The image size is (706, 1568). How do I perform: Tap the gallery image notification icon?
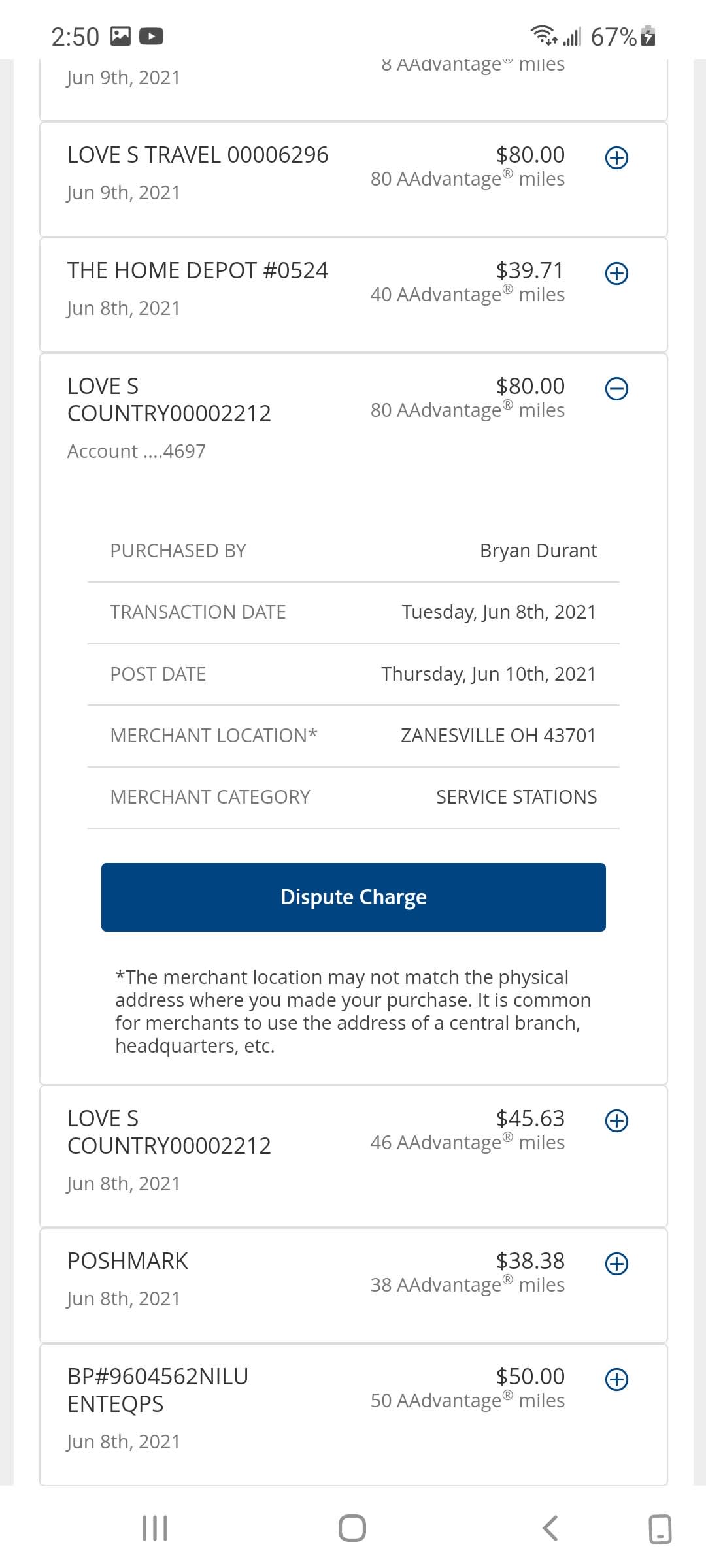click(x=120, y=36)
